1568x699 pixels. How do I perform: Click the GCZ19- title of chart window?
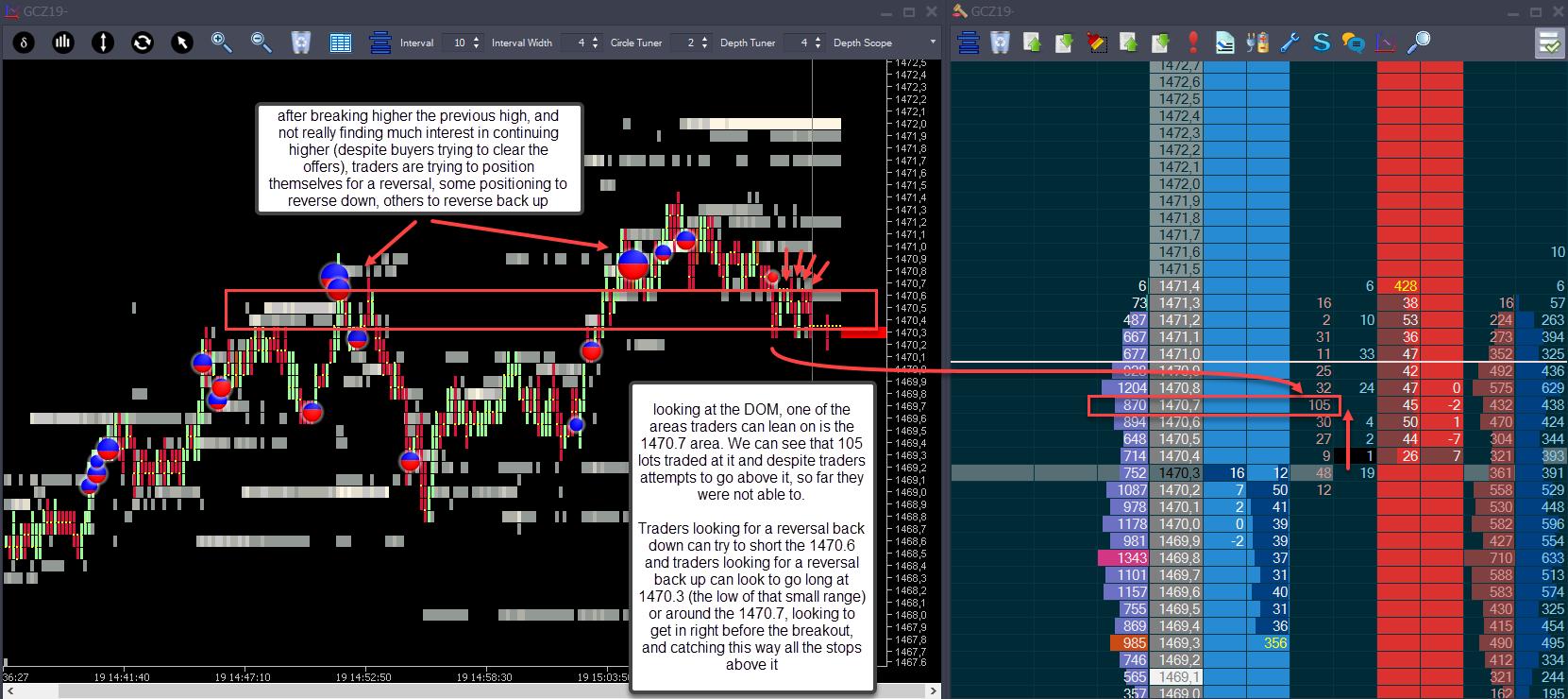45,11
